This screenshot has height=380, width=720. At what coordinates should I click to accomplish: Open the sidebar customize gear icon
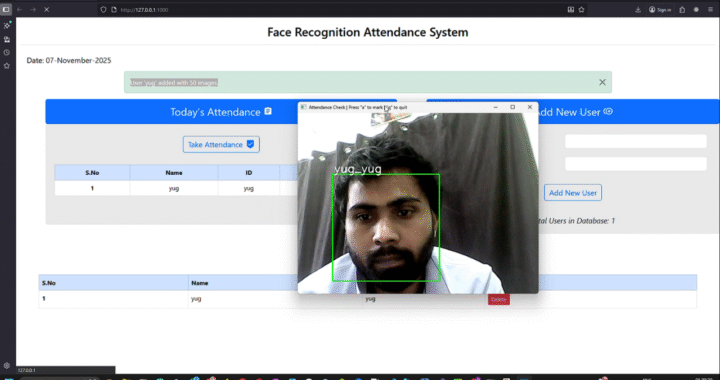[6, 365]
